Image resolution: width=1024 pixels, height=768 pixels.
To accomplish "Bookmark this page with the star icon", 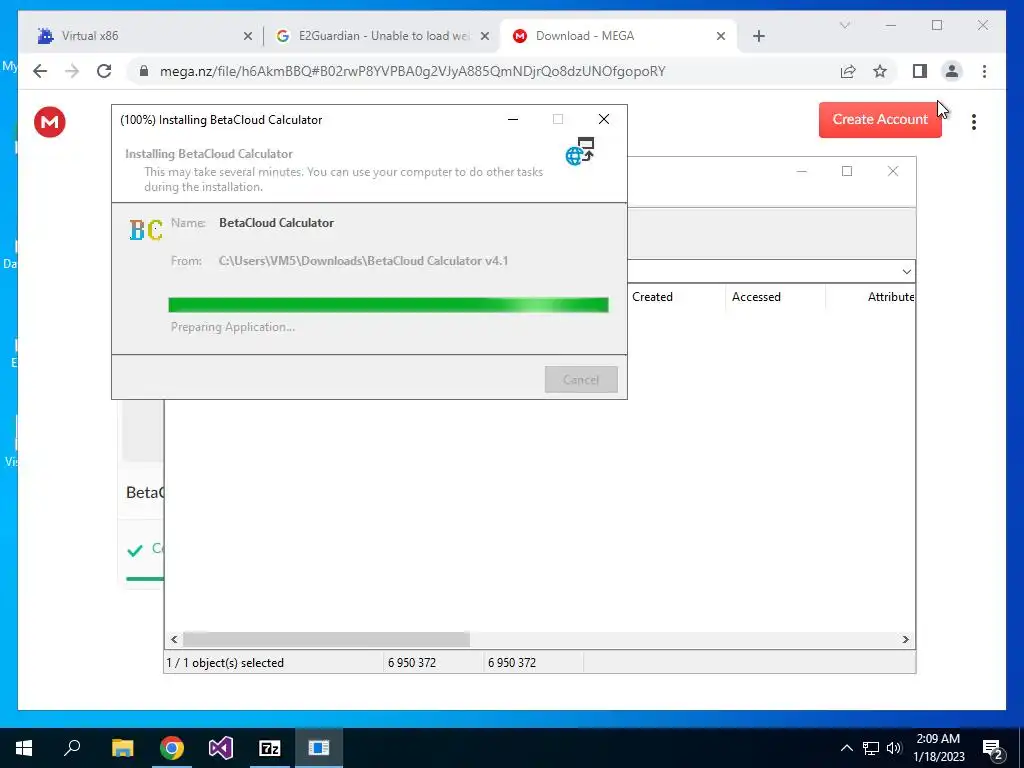I will click(x=880, y=71).
